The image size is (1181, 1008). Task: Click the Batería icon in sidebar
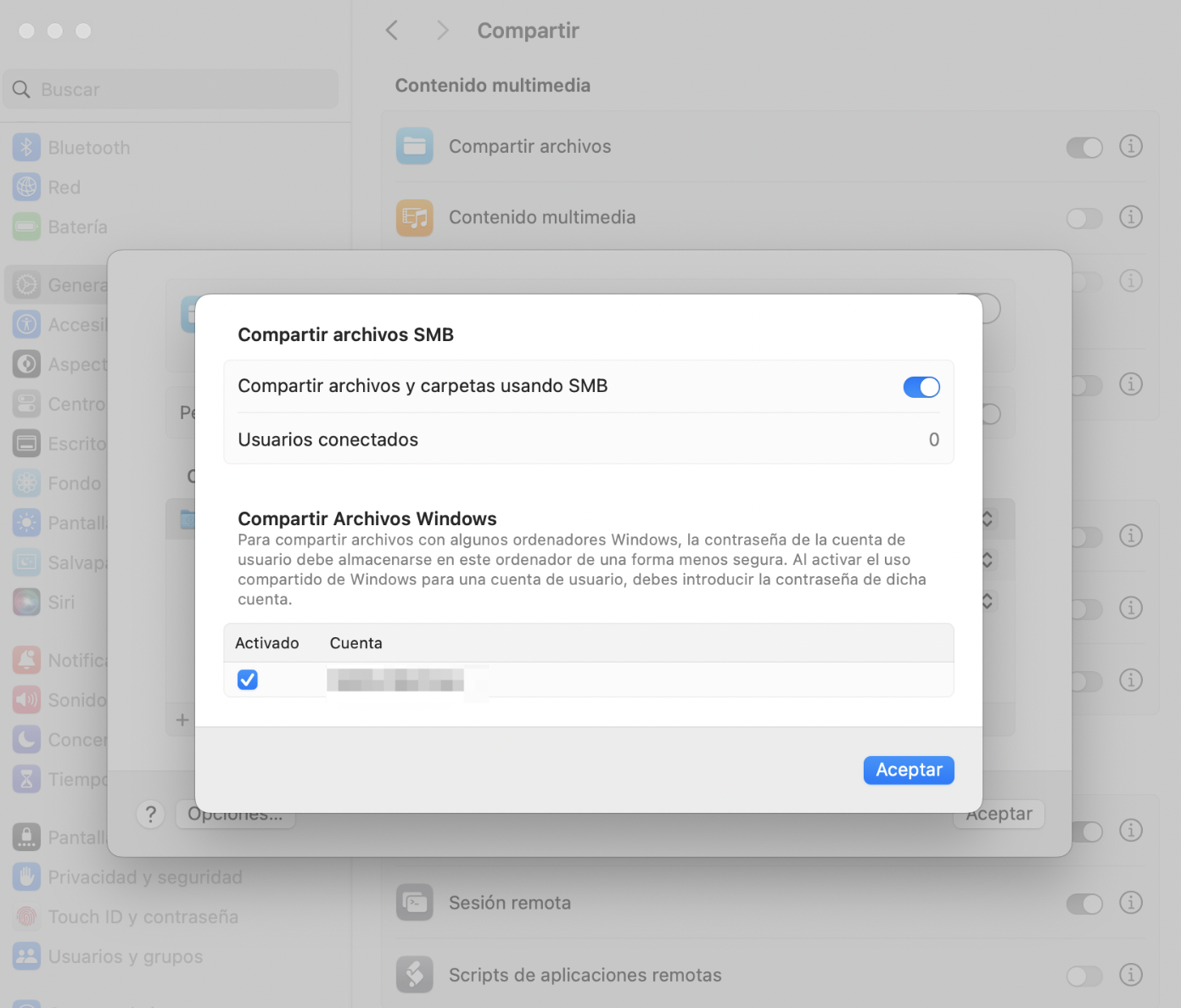[x=27, y=227]
